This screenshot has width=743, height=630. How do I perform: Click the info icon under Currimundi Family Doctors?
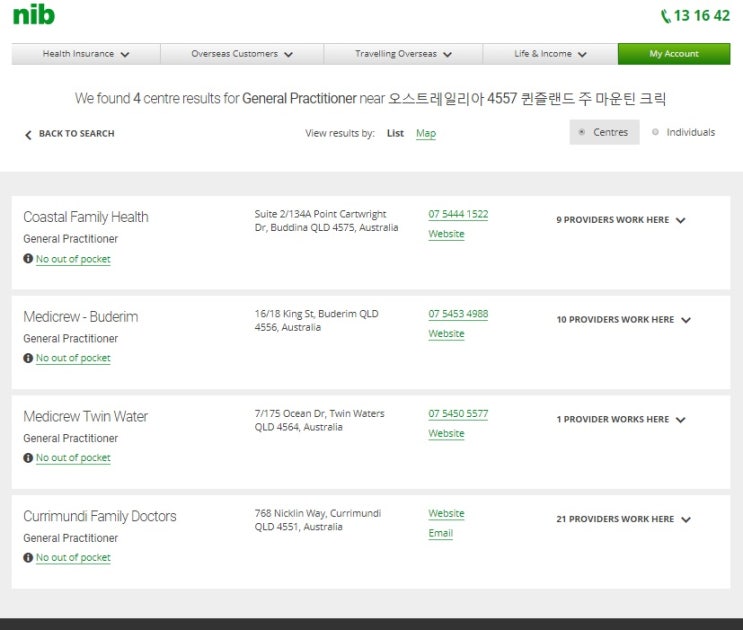[28, 558]
